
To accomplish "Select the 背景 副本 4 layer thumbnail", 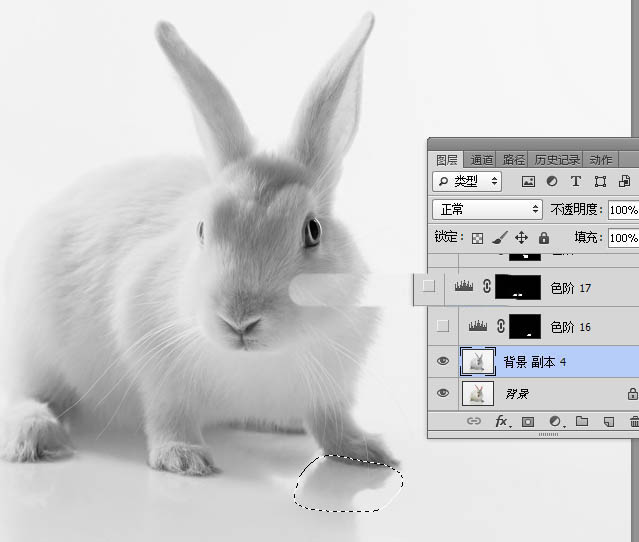I will [x=478, y=361].
